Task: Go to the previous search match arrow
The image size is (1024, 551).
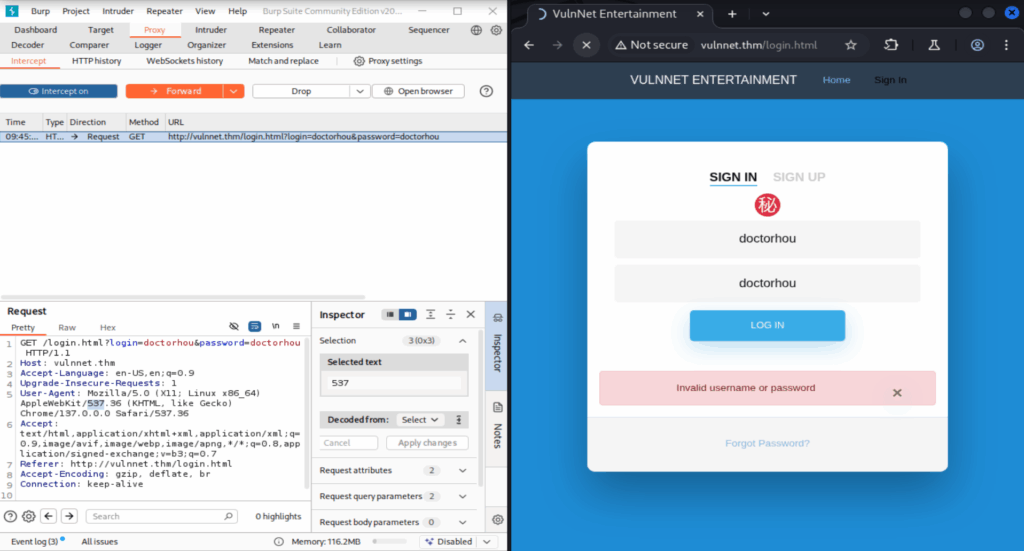Action: pos(49,516)
